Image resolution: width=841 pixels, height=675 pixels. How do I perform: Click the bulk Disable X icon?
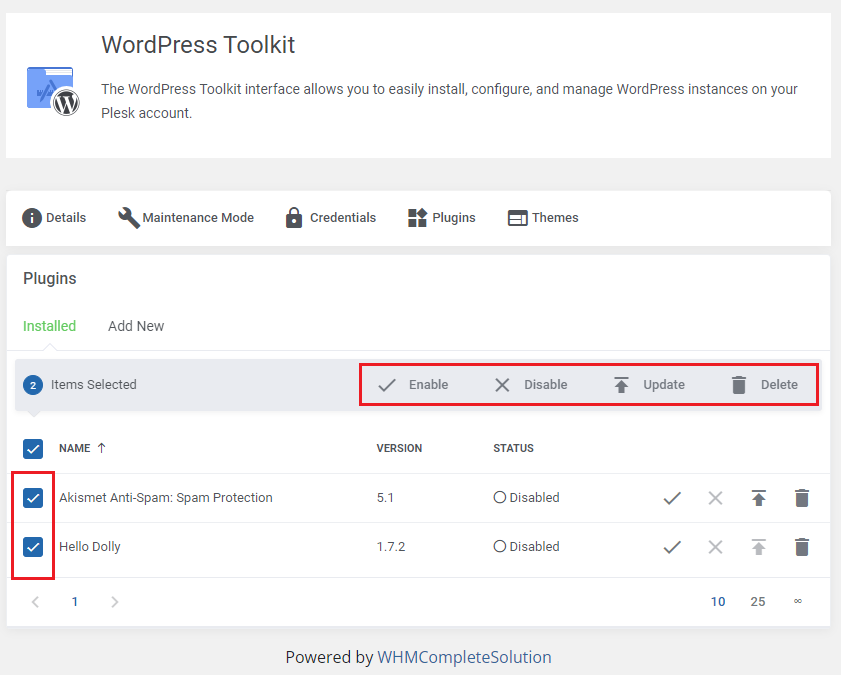pyautogui.click(x=502, y=385)
